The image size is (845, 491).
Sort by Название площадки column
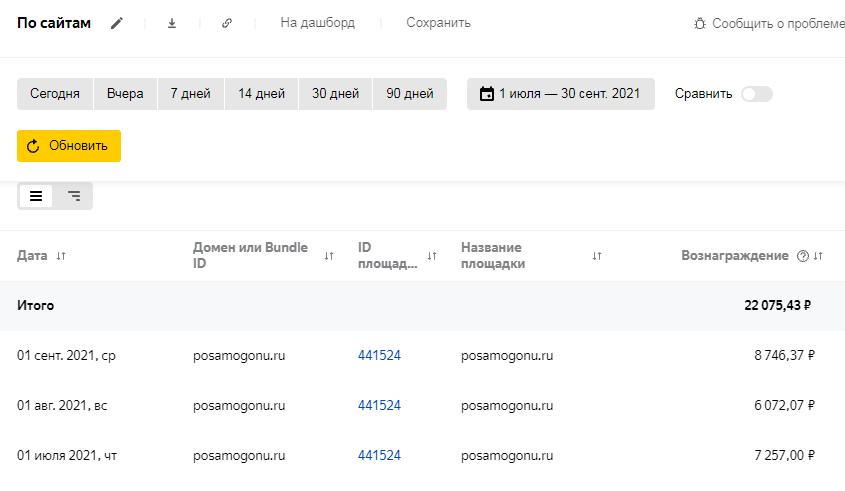point(597,256)
